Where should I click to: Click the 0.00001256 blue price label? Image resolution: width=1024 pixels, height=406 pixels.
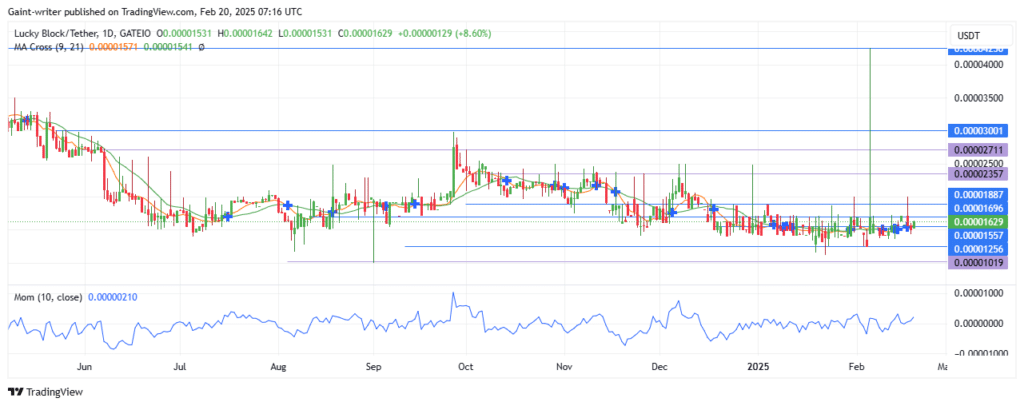(977, 249)
